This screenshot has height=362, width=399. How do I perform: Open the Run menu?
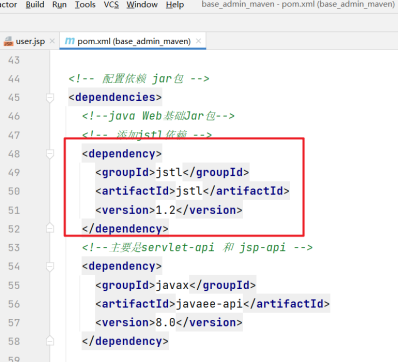[x=59, y=5]
